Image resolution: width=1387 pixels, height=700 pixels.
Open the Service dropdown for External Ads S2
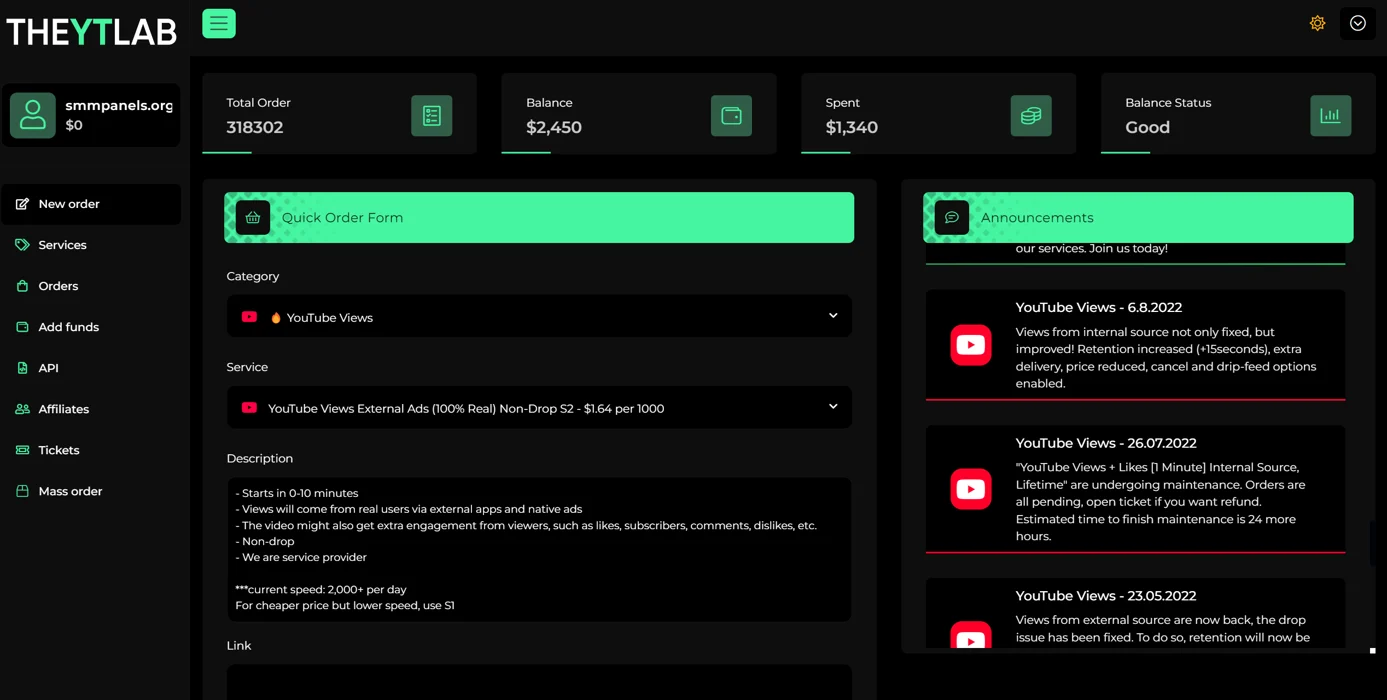tap(539, 407)
